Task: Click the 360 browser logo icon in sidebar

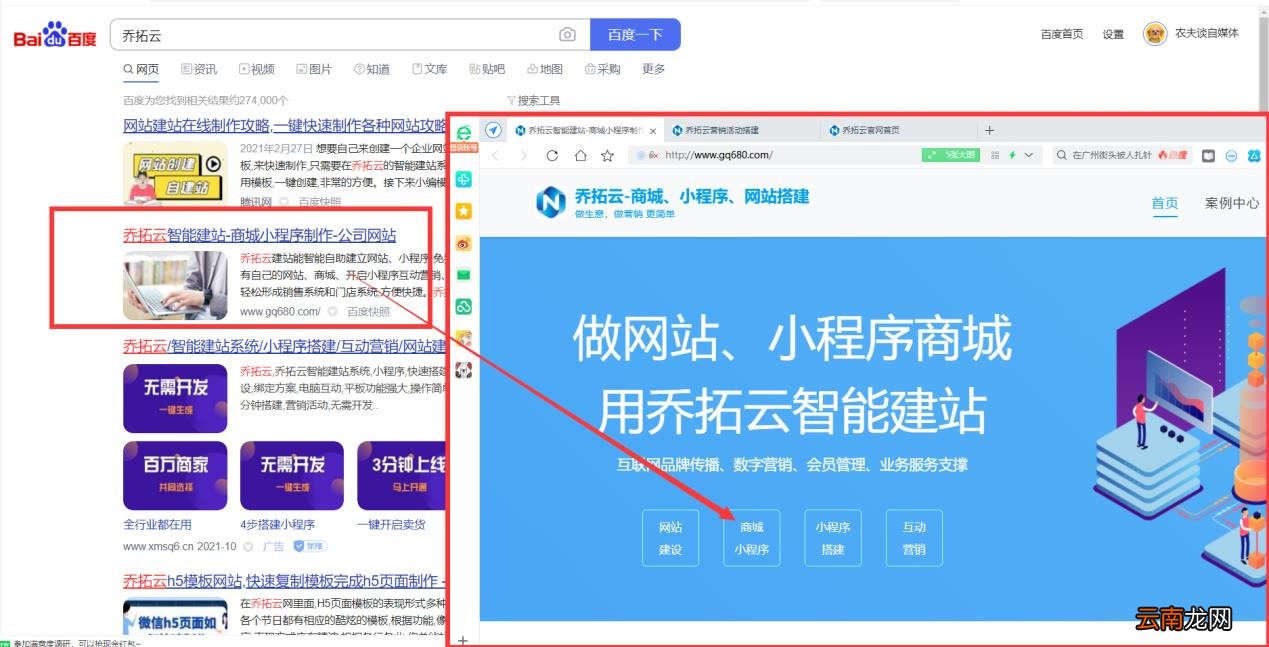Action: click(x=463, y=132)
